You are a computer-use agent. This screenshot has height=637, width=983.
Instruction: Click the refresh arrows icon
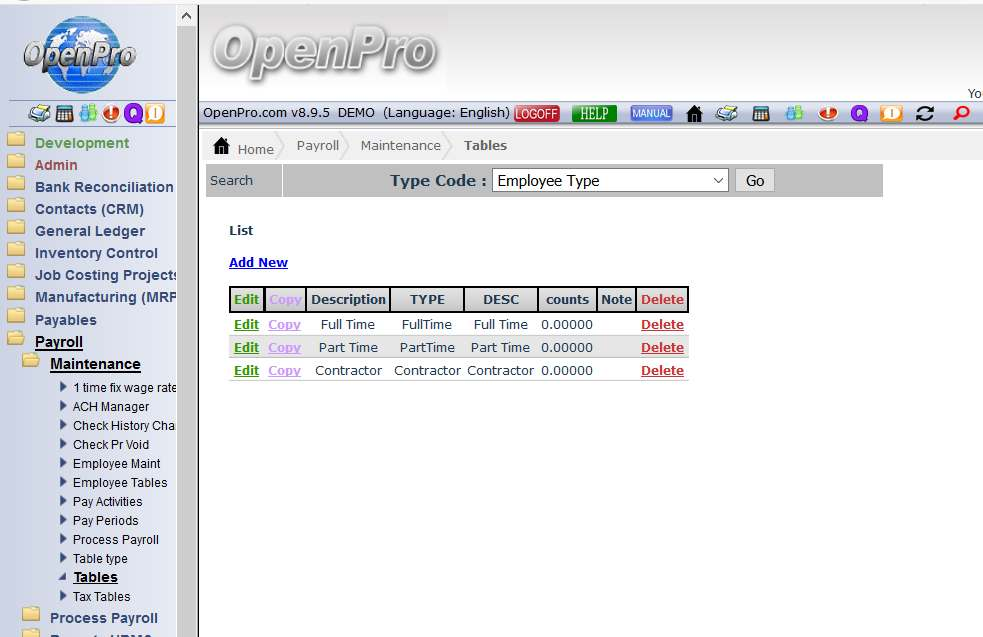(925, 113)
